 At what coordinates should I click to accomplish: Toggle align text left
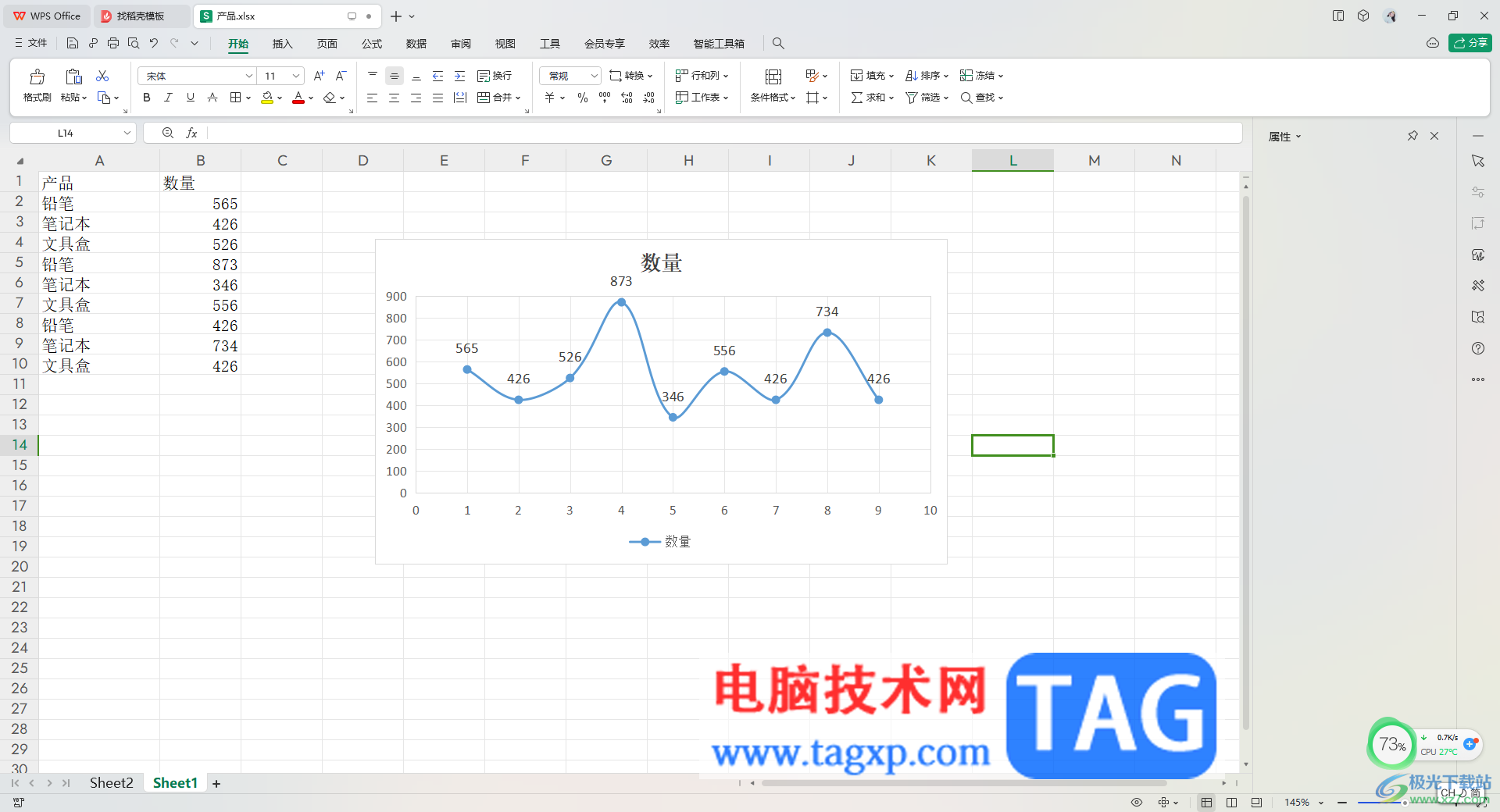point(373,98)
